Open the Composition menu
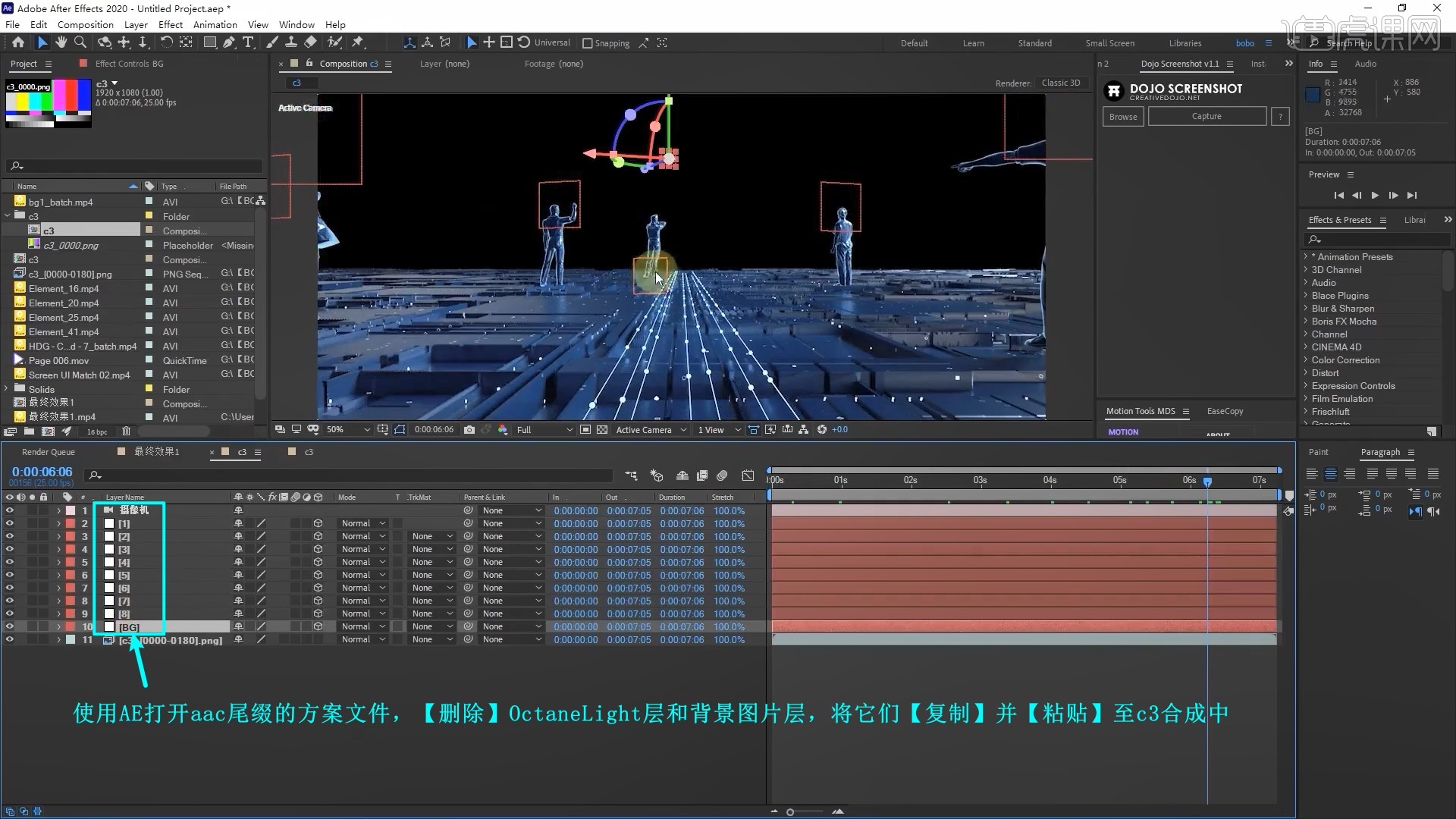 (84, 24)
